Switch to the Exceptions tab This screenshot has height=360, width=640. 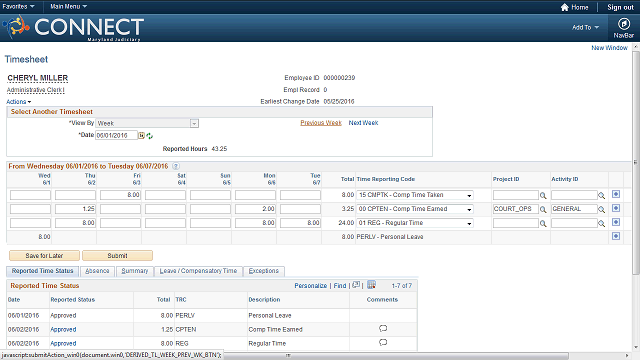click(264, 271)
